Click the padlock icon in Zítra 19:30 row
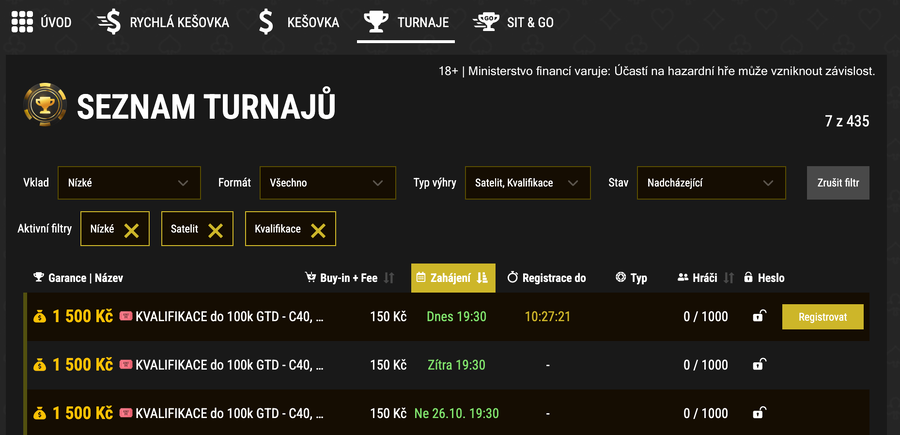The height and width of the screenshot is (435, 900). point(759,365)
